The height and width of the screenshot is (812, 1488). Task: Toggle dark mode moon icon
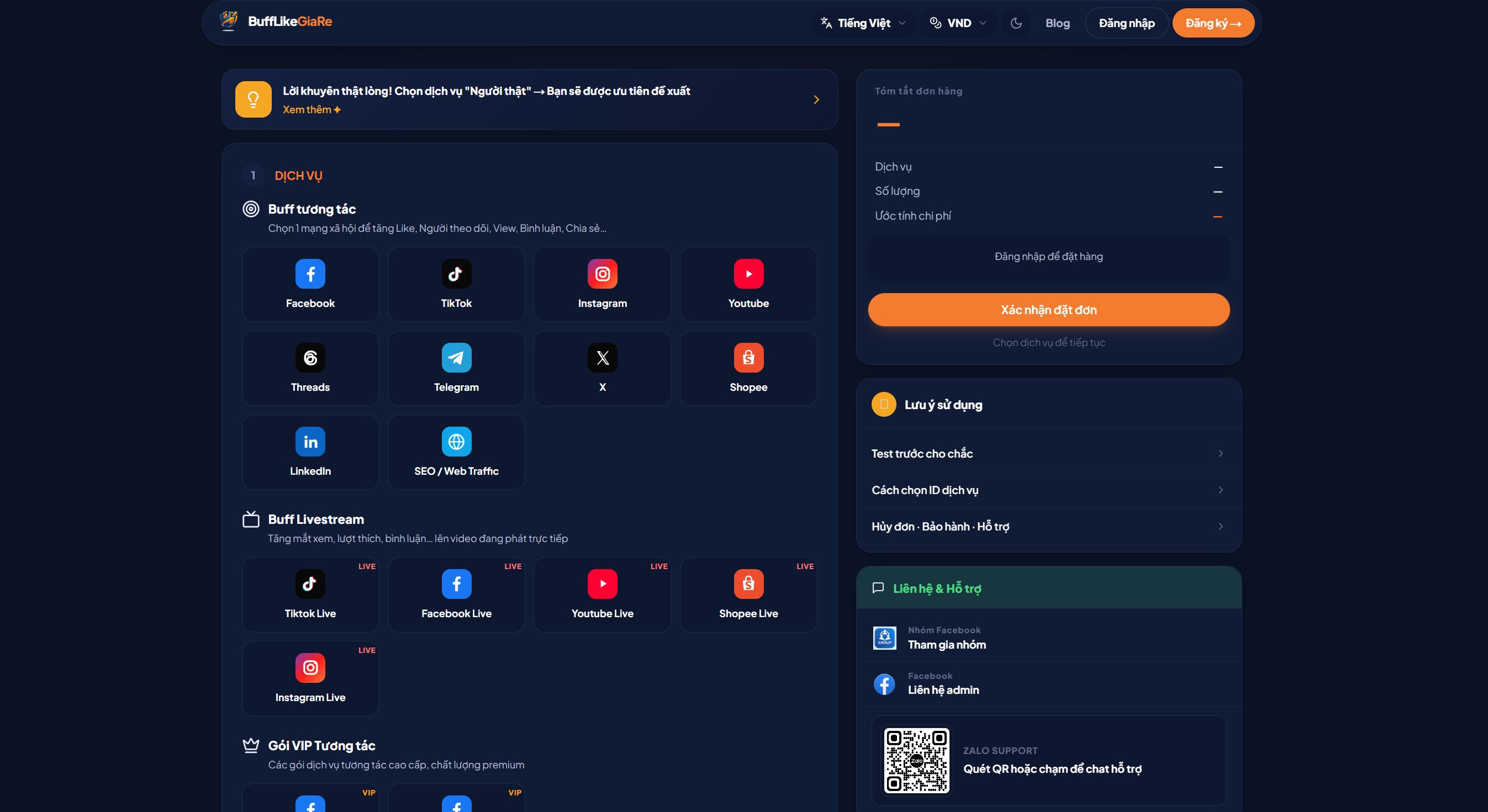[1016, 23]
